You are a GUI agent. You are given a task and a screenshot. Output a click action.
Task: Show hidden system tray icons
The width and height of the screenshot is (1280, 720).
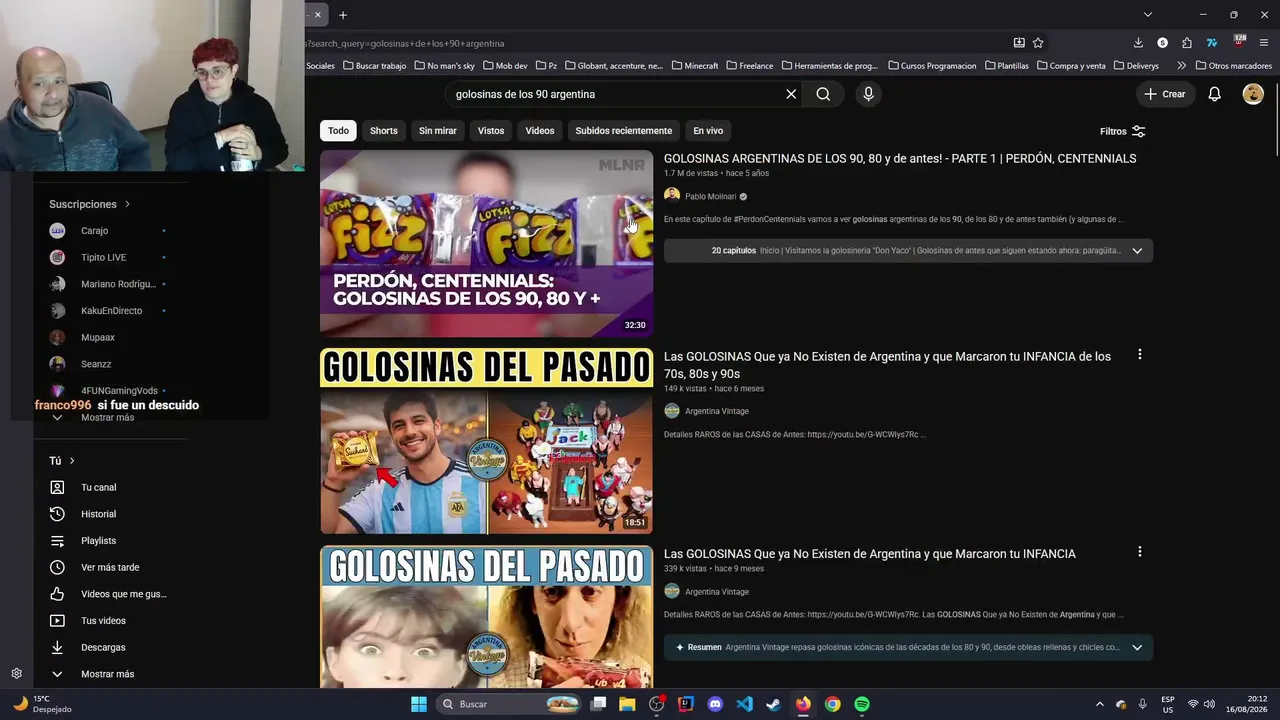pos(1100,704)
